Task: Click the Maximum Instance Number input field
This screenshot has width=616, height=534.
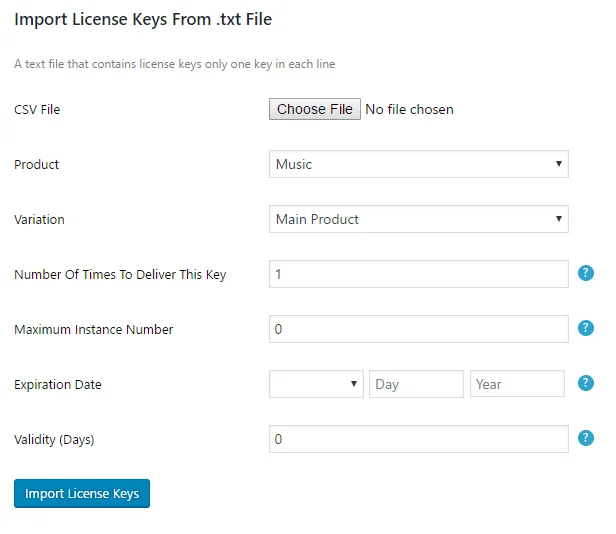Action: (x=418, y=329)
